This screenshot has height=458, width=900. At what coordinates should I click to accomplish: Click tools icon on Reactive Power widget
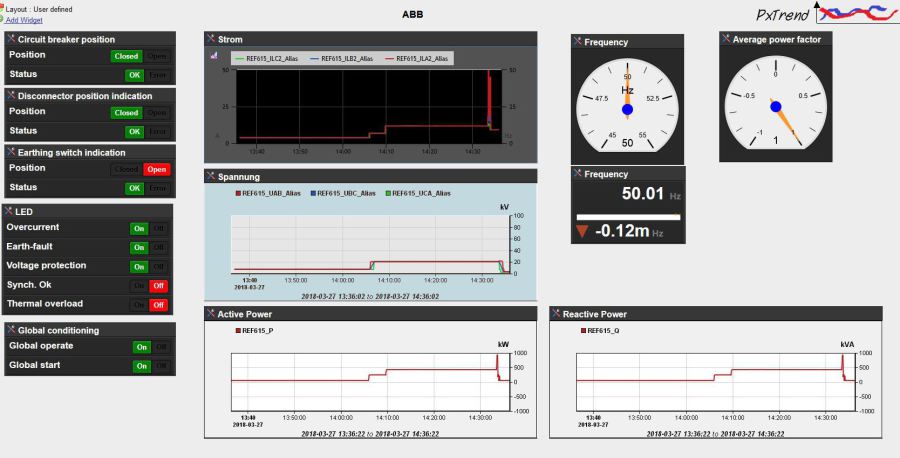[556, 314]
